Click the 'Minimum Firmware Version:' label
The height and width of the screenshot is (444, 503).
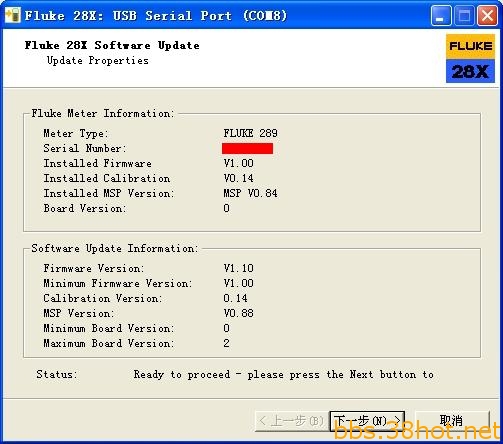tap(118, 283)
